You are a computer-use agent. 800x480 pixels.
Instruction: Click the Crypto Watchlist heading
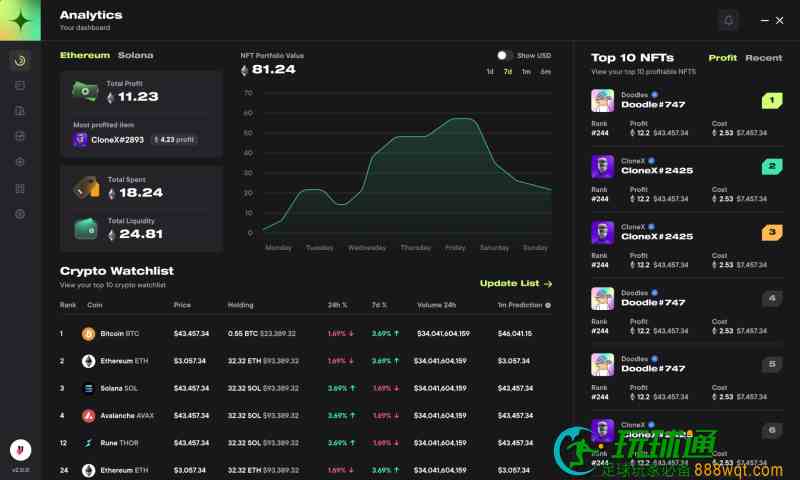click(117, 271)
